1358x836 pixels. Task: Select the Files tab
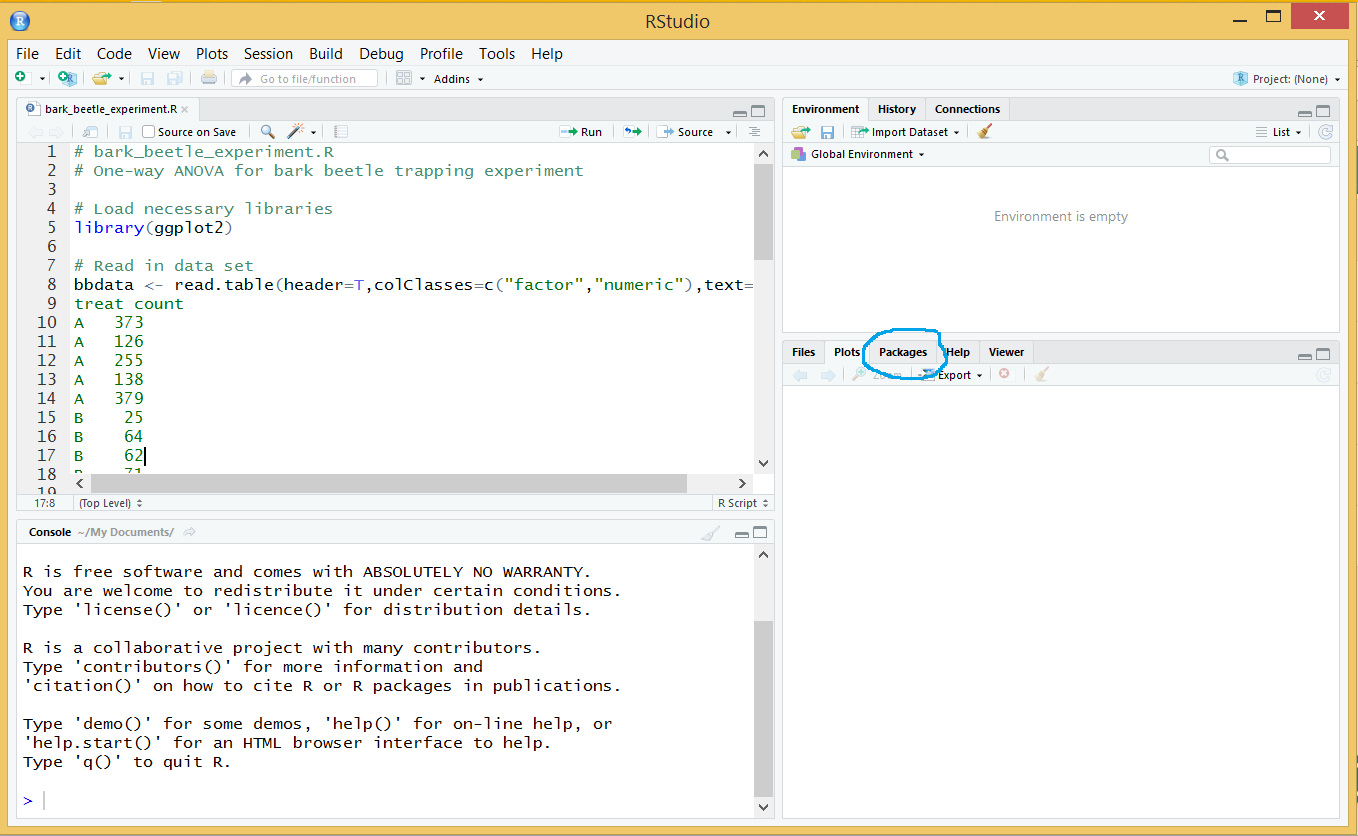[x=804, y=352]
